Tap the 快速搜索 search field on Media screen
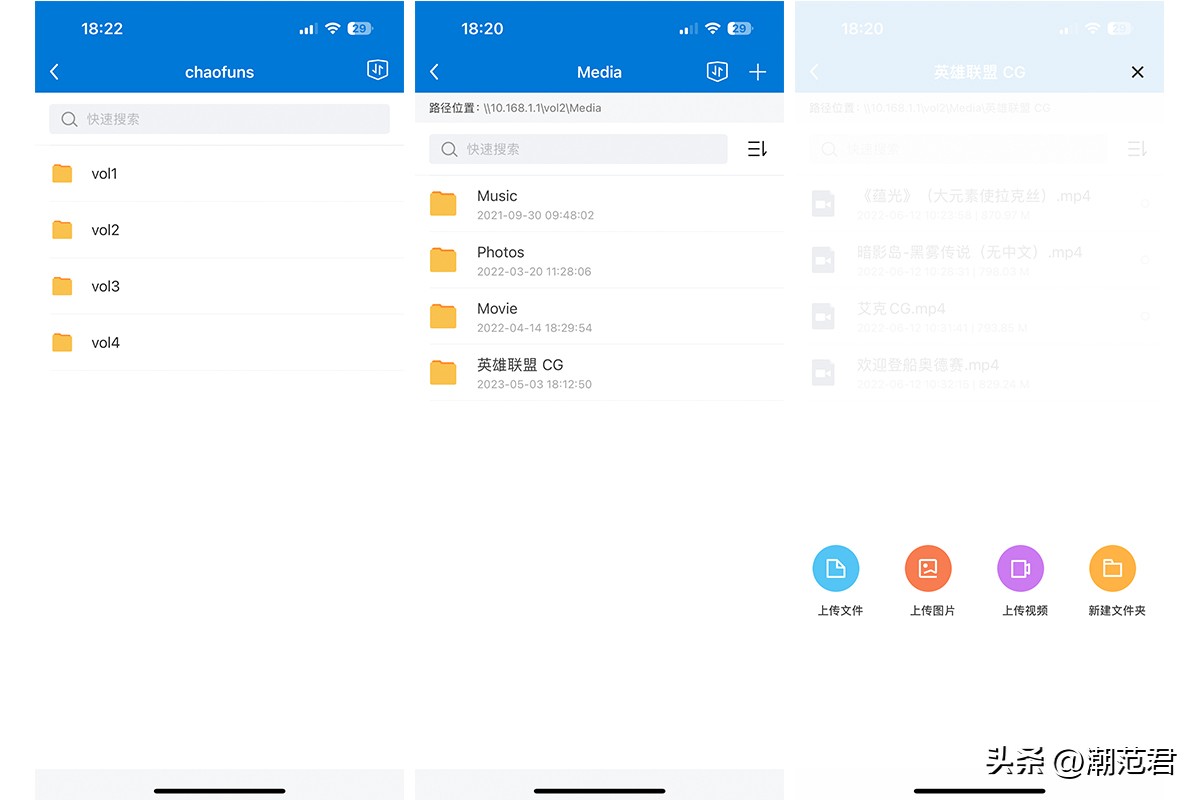1200x800 pixels. (577, 148)
